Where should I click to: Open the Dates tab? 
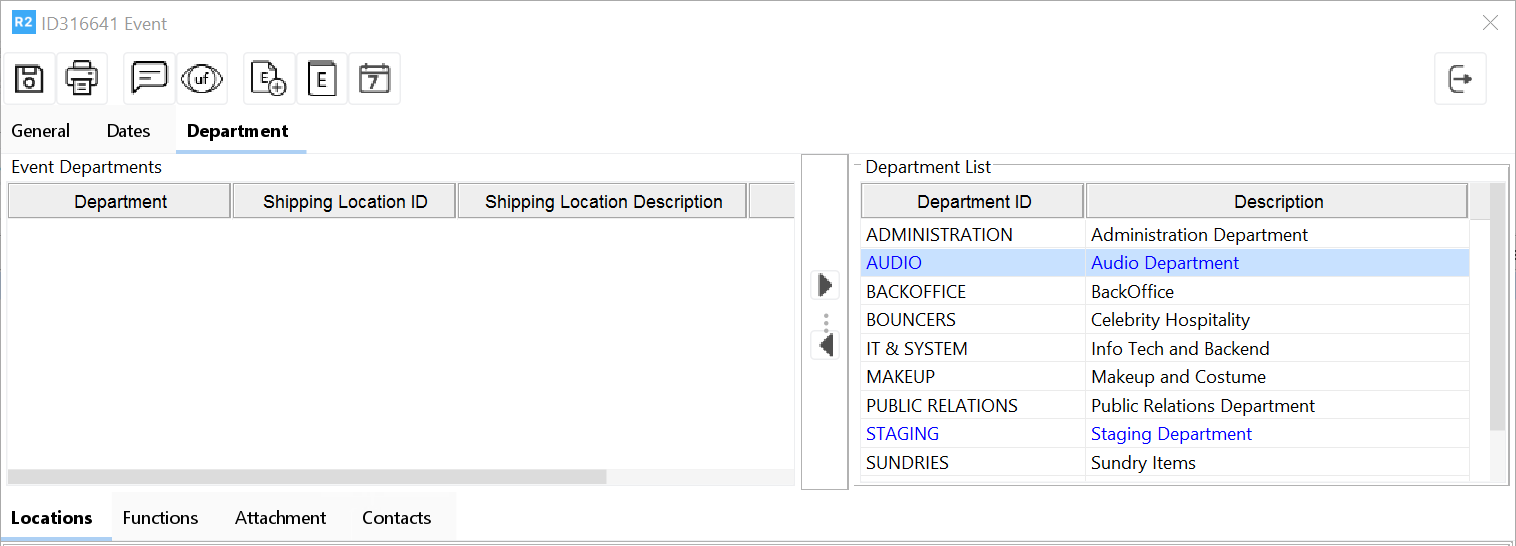[128, 131]
